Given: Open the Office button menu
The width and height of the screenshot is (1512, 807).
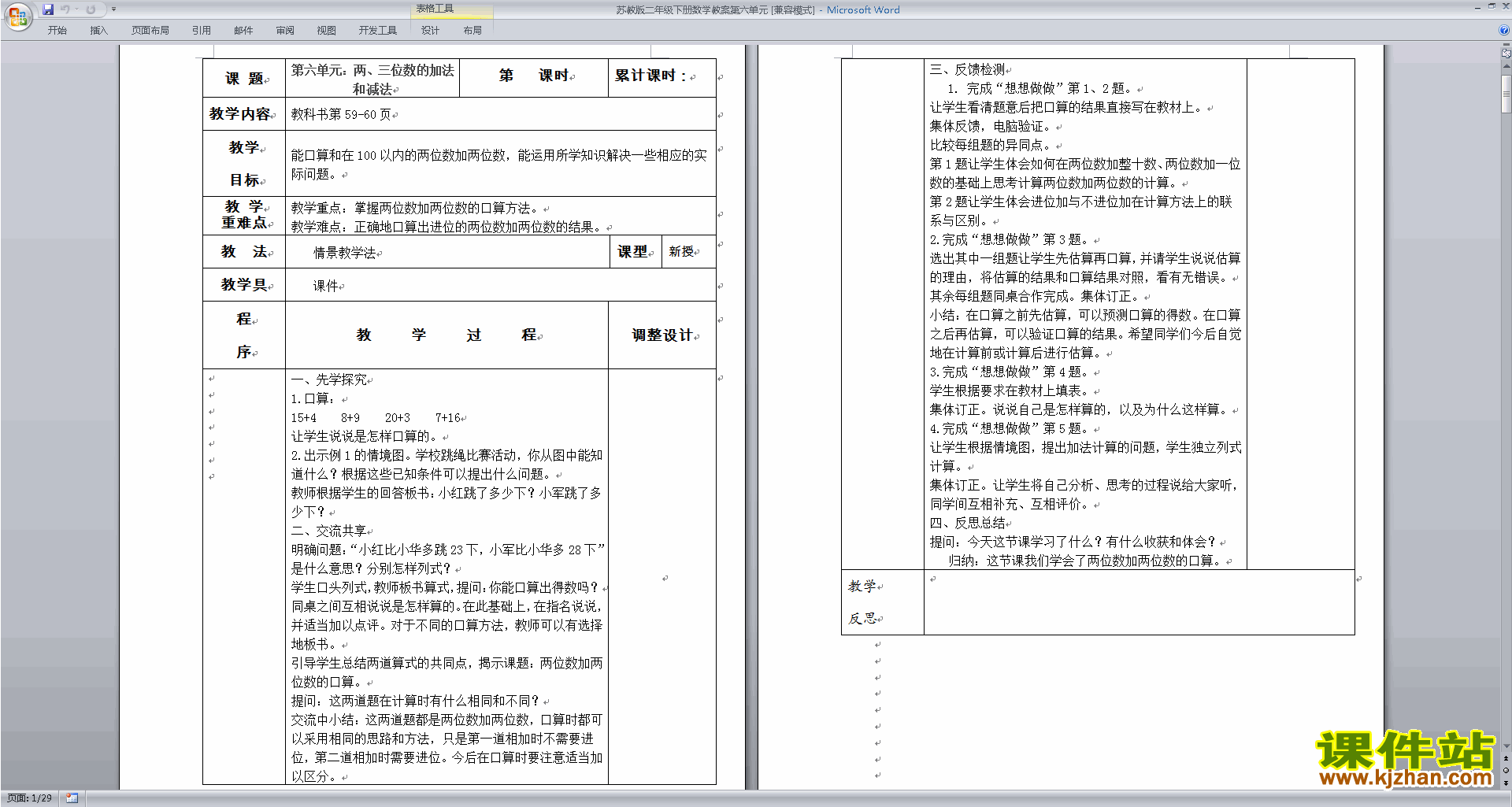Looking at the screenshot, I should (x=17, y=16).
